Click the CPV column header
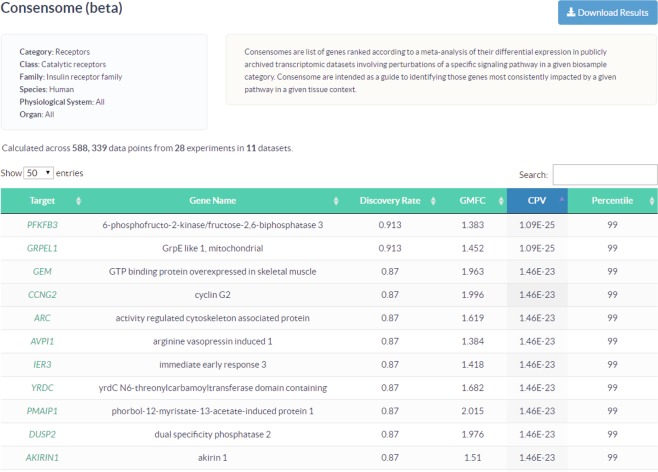 coord(537,201)
